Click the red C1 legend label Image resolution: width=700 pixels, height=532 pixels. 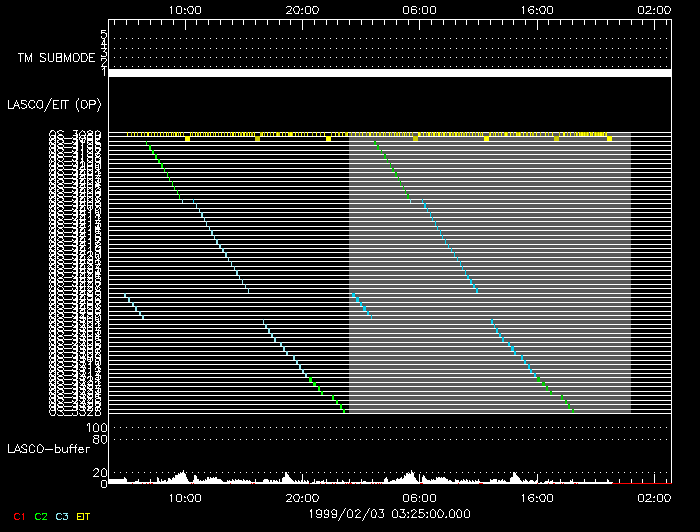pyautogui.click(x=19, y=516)
